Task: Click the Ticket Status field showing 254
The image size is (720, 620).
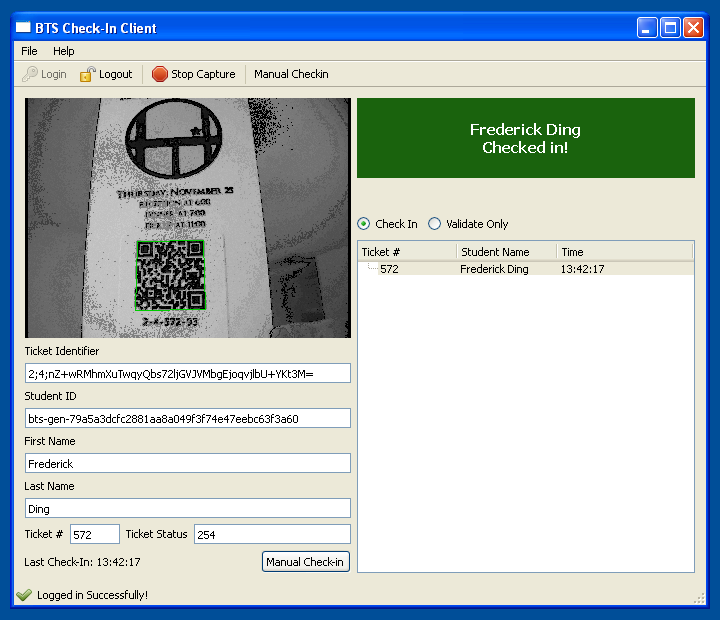Action: tap(272, 534)
